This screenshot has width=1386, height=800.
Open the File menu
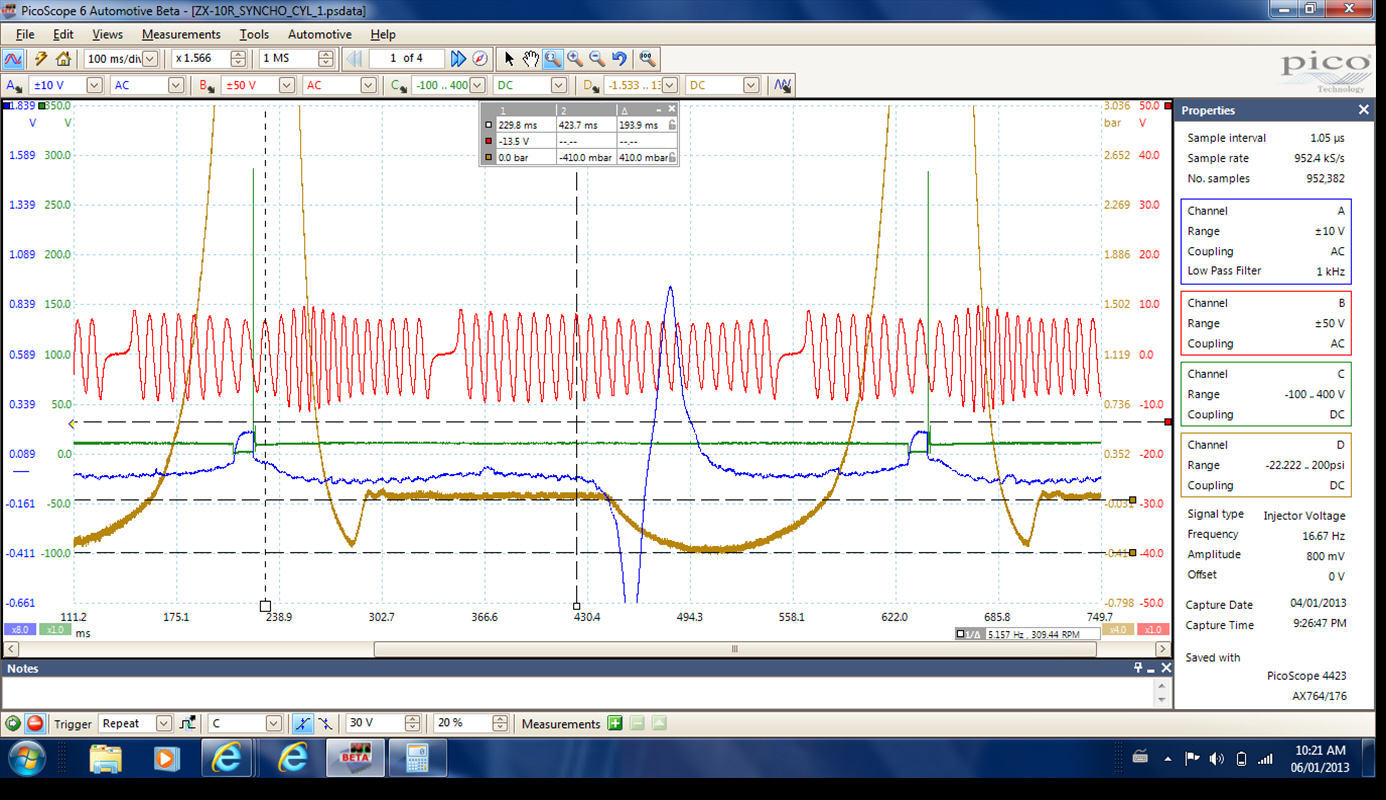pos(25,34)
